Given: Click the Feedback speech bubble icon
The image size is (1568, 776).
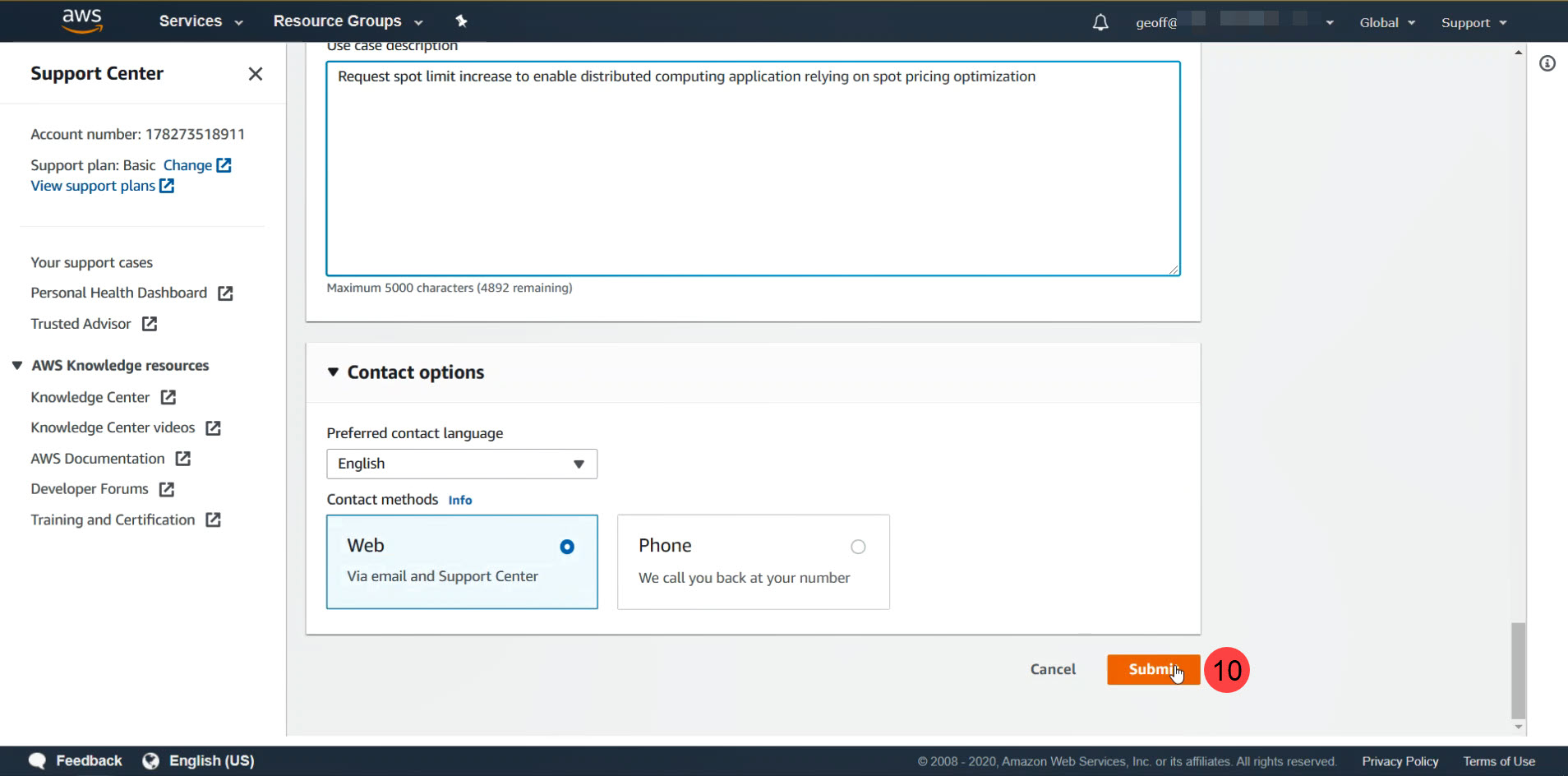Looking at the screenshot, I should (x=37, y=760).
